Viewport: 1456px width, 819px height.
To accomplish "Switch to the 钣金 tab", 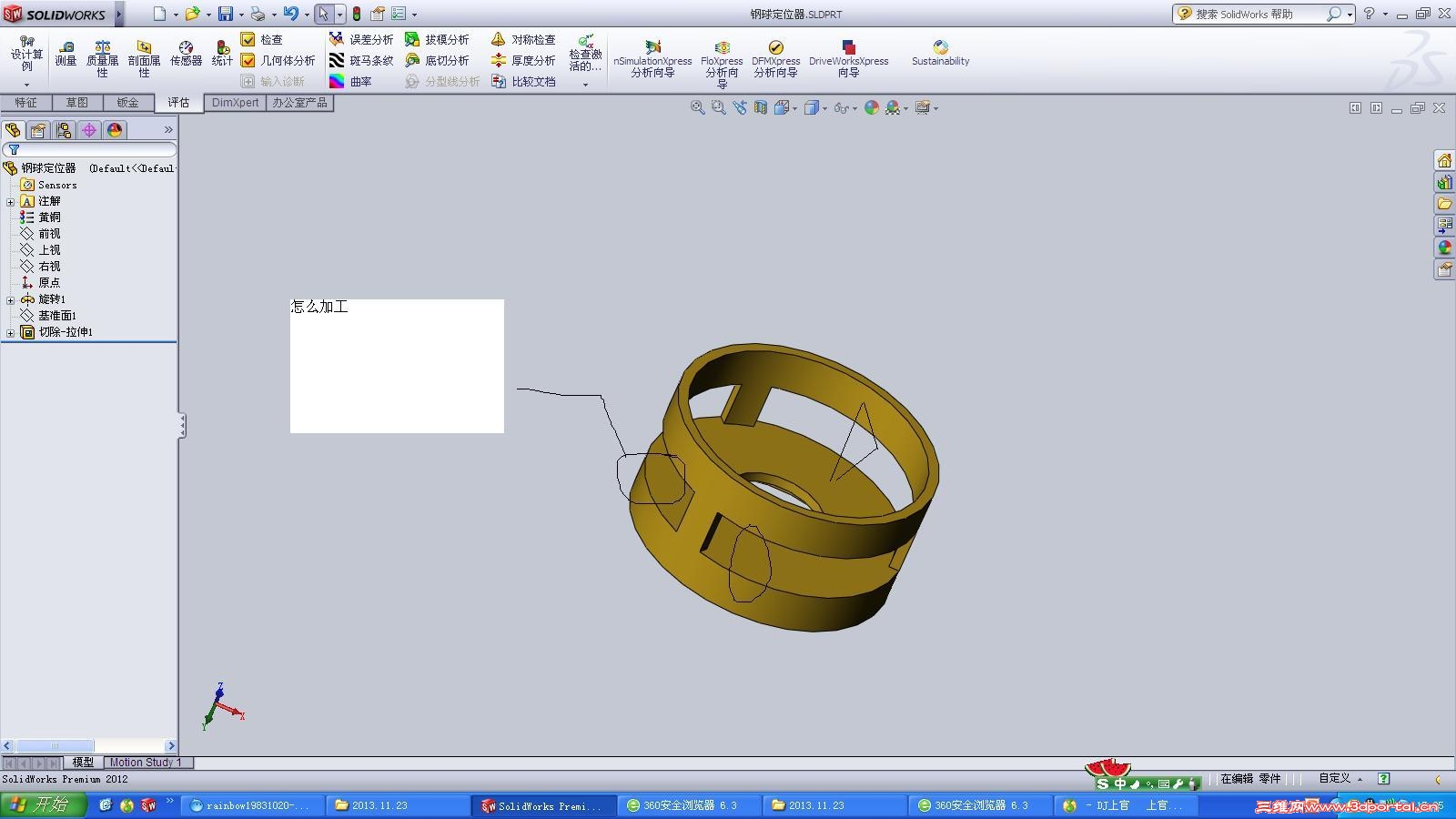I will pyautogui.click(x=128, y=103).
